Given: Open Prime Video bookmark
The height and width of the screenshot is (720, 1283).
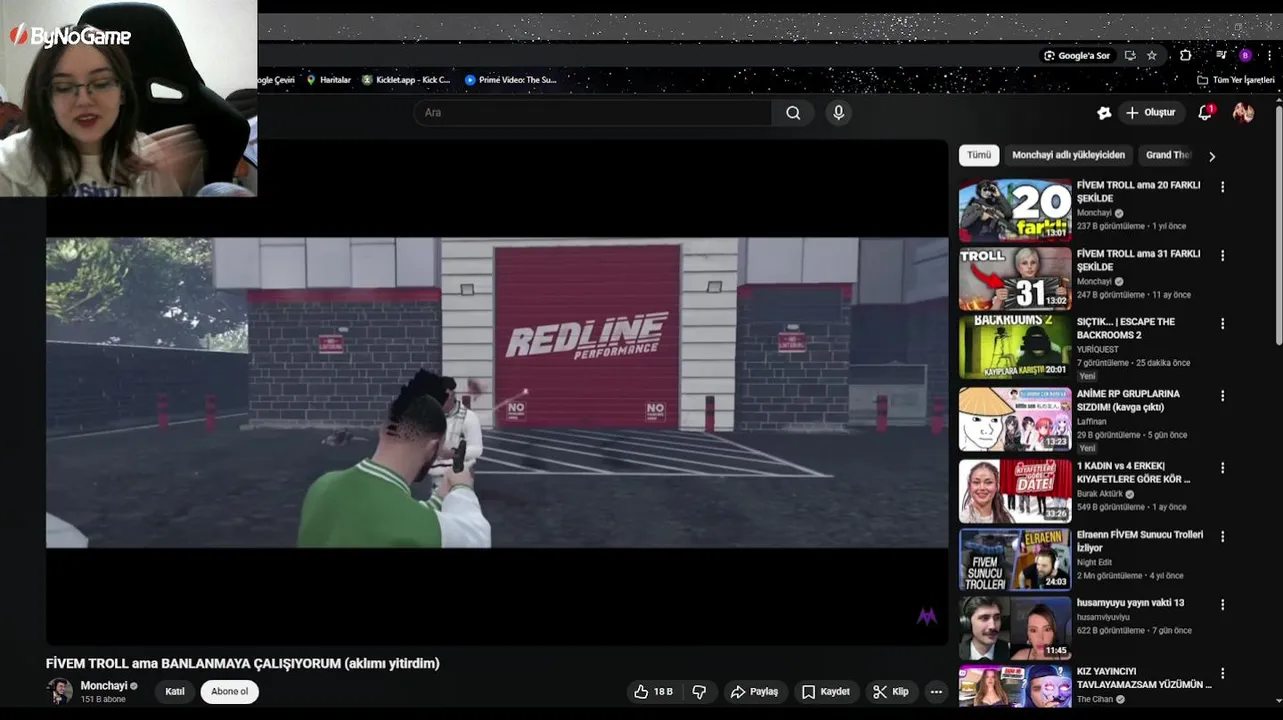Looking at the screenshot, I should (510, 80).
